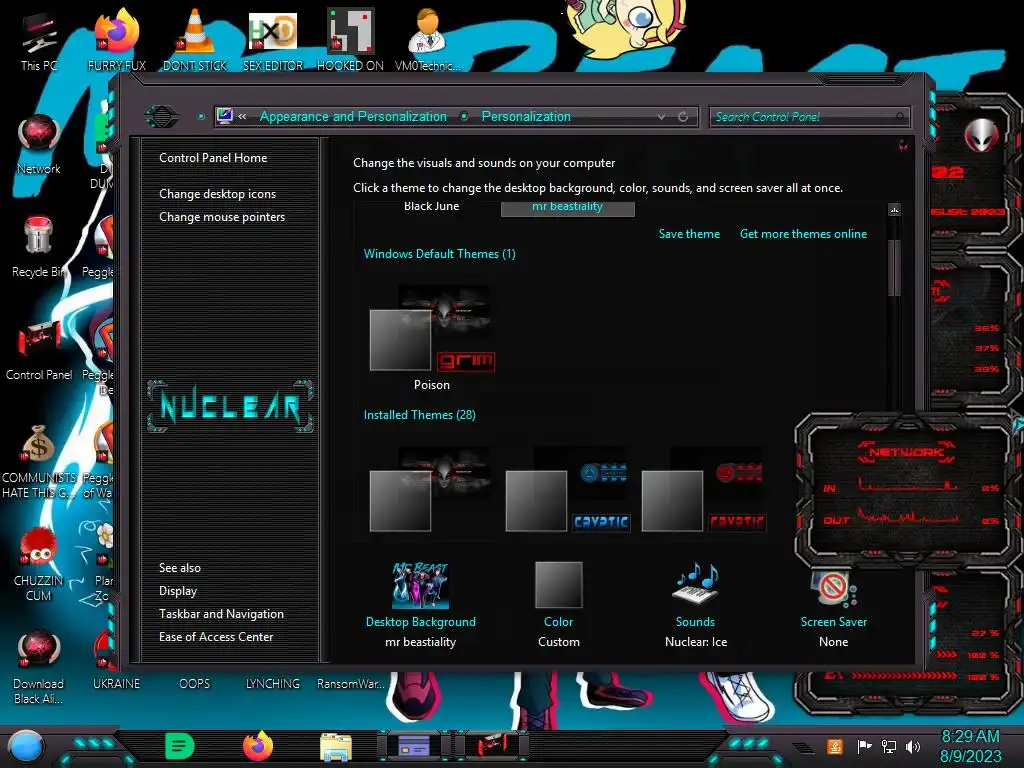Open Screen Saver settings
This screenshot has width=1024, height=768.
[833, 607]
